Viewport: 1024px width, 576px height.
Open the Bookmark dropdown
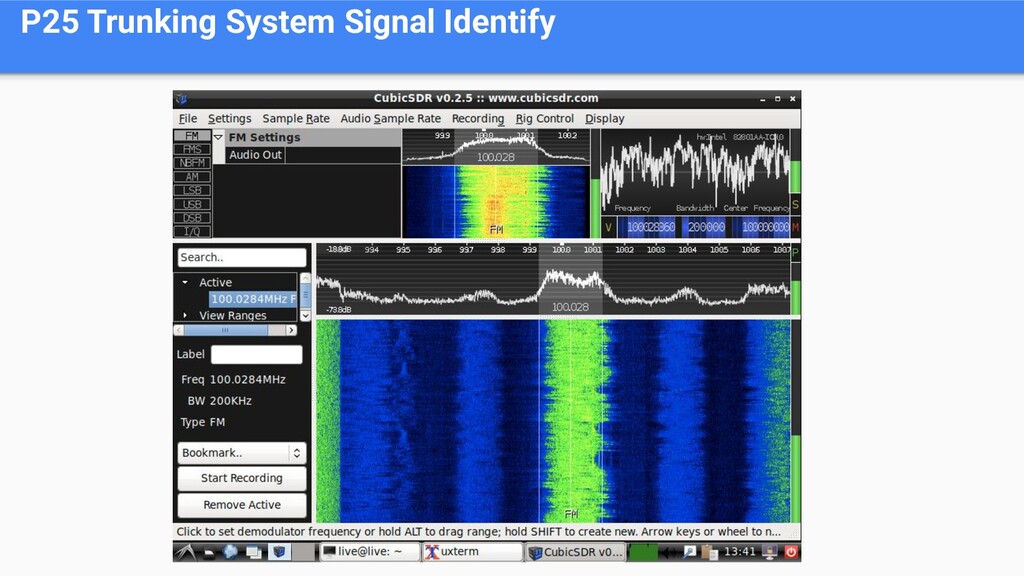242,453
